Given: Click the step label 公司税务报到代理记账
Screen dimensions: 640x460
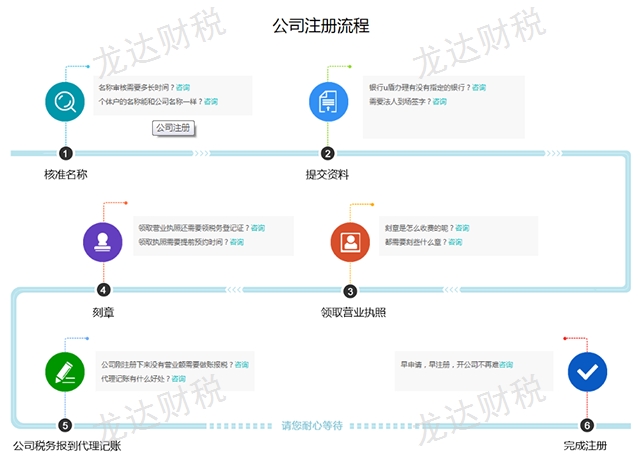Looking at the screenshot, I should coord(67,446).
